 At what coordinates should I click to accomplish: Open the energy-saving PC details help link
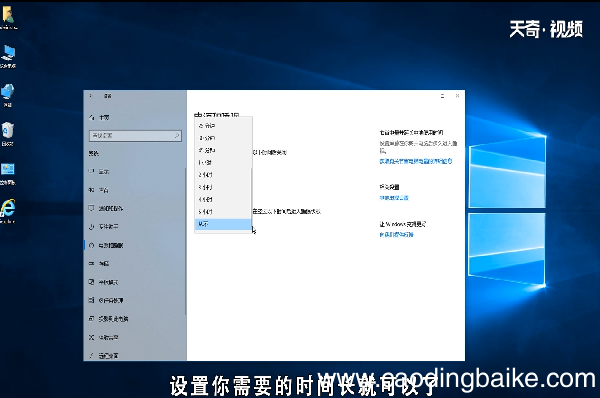tap(416, 161)
